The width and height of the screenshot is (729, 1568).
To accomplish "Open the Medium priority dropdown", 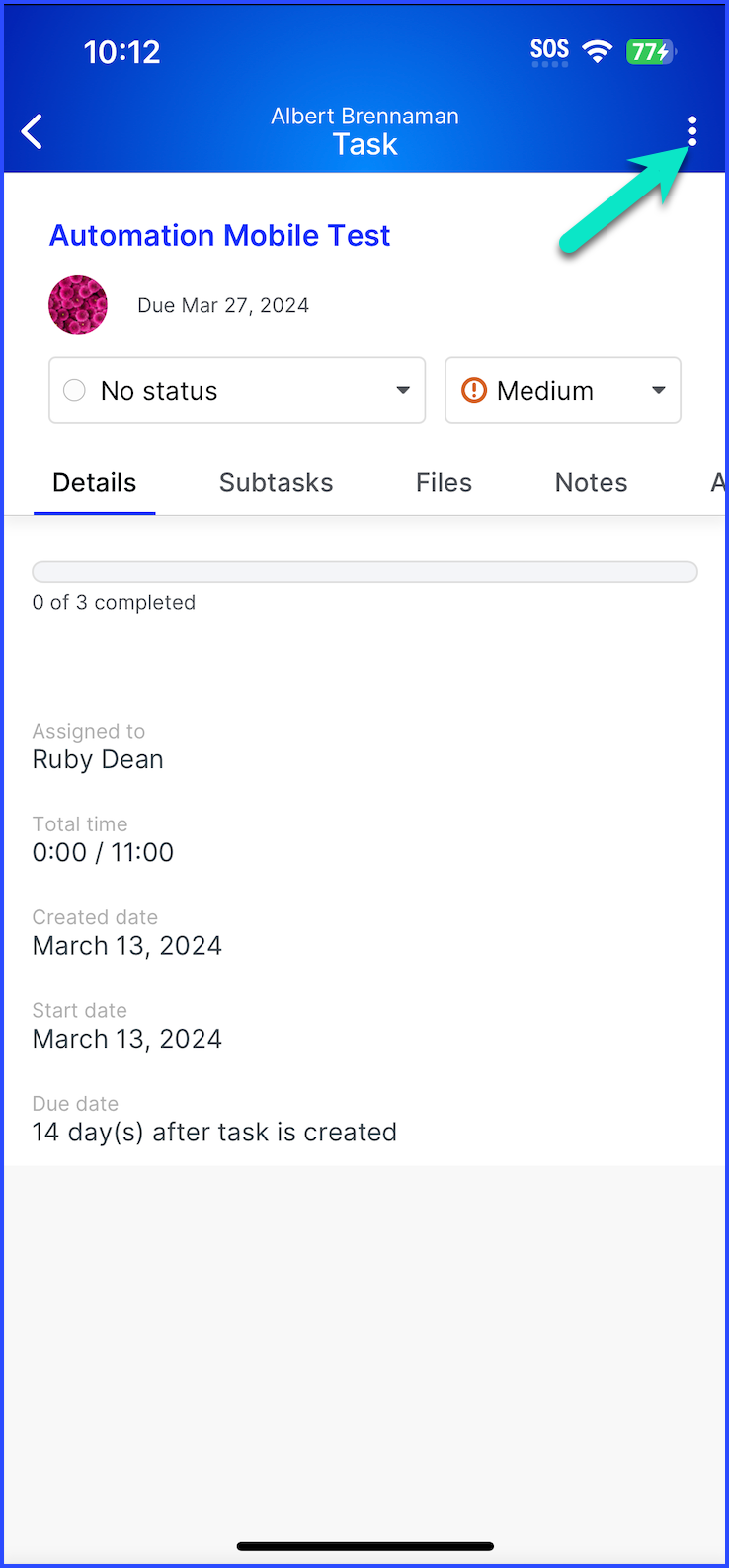I will coord(561,391).
